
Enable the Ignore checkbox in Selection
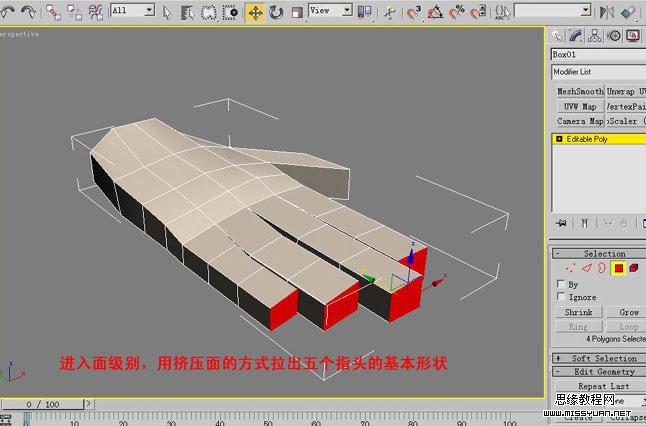pyautogui.click(x=561, y=296)
